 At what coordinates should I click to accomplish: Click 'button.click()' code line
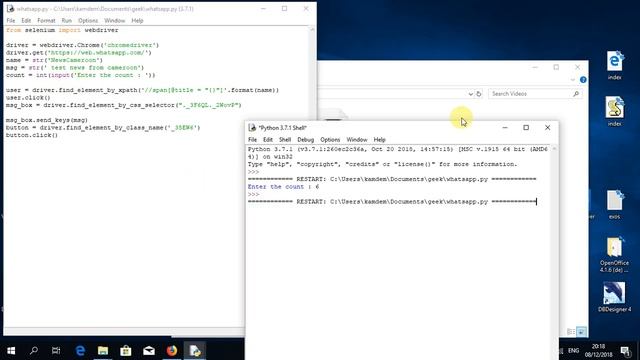32,135
